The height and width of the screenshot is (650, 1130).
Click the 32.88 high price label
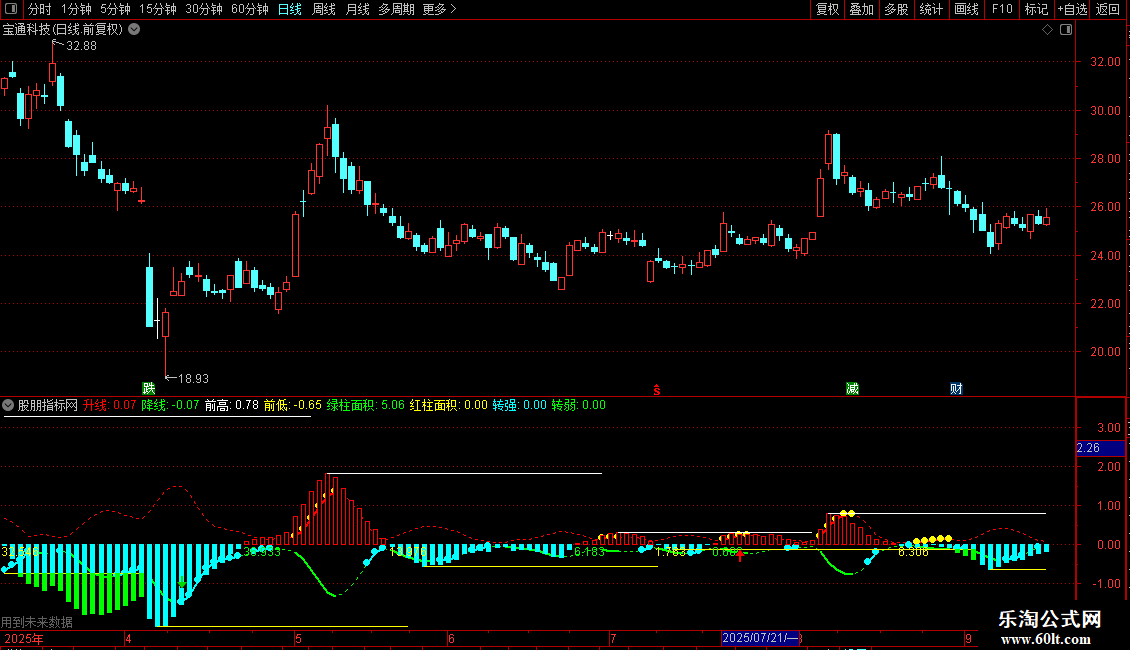coord(81,46)
